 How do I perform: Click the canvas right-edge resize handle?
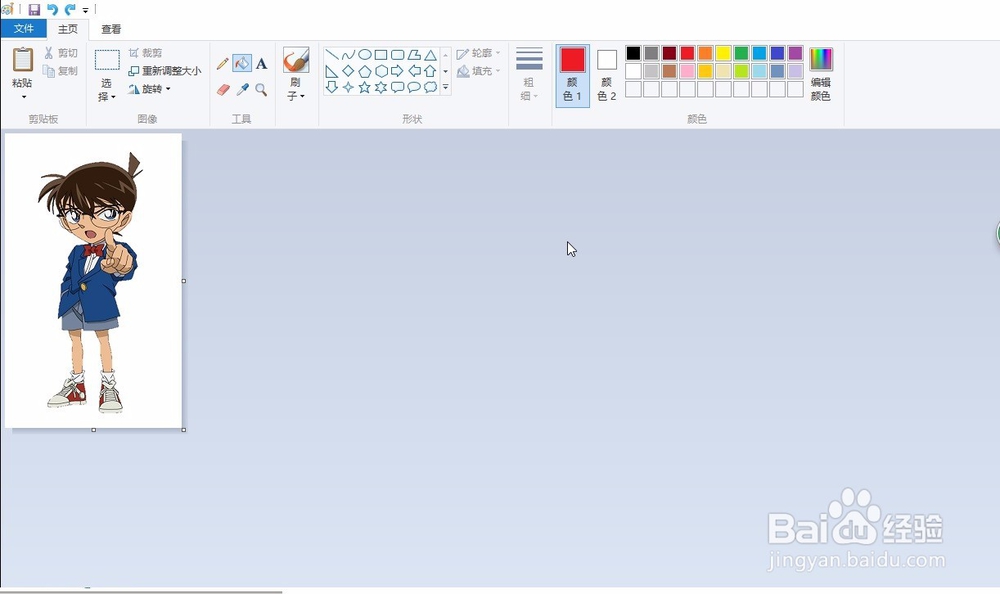pos(184,281)
